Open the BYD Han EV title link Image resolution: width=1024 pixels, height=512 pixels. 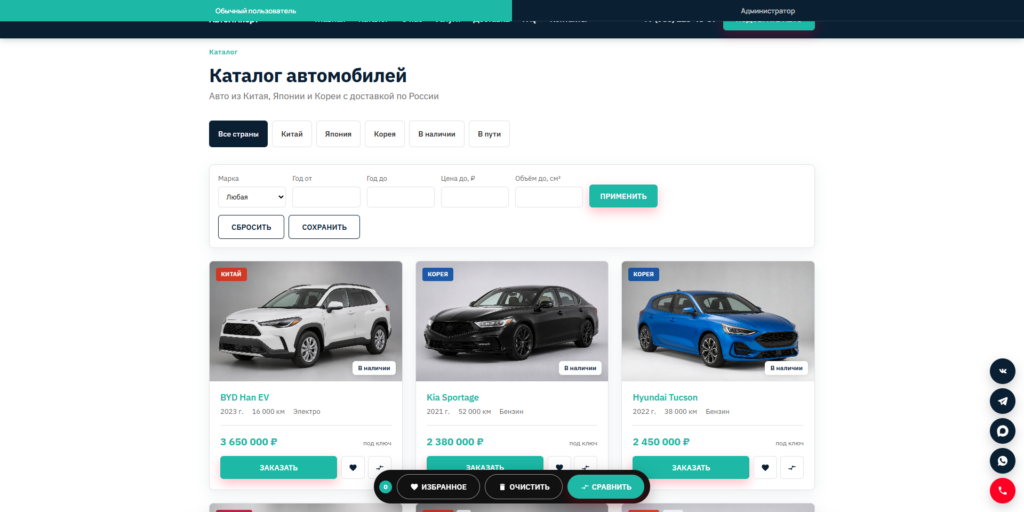click(245, 397)
